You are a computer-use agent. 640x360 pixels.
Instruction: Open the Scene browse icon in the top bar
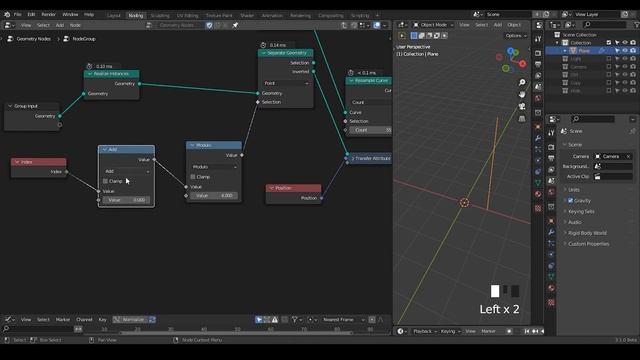coord(477,14)
